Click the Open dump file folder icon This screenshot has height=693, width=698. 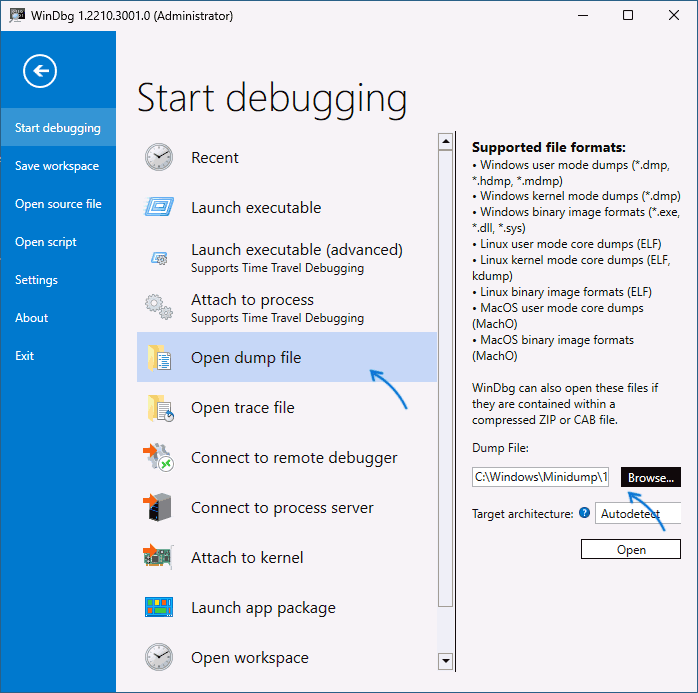coord(159,357)
